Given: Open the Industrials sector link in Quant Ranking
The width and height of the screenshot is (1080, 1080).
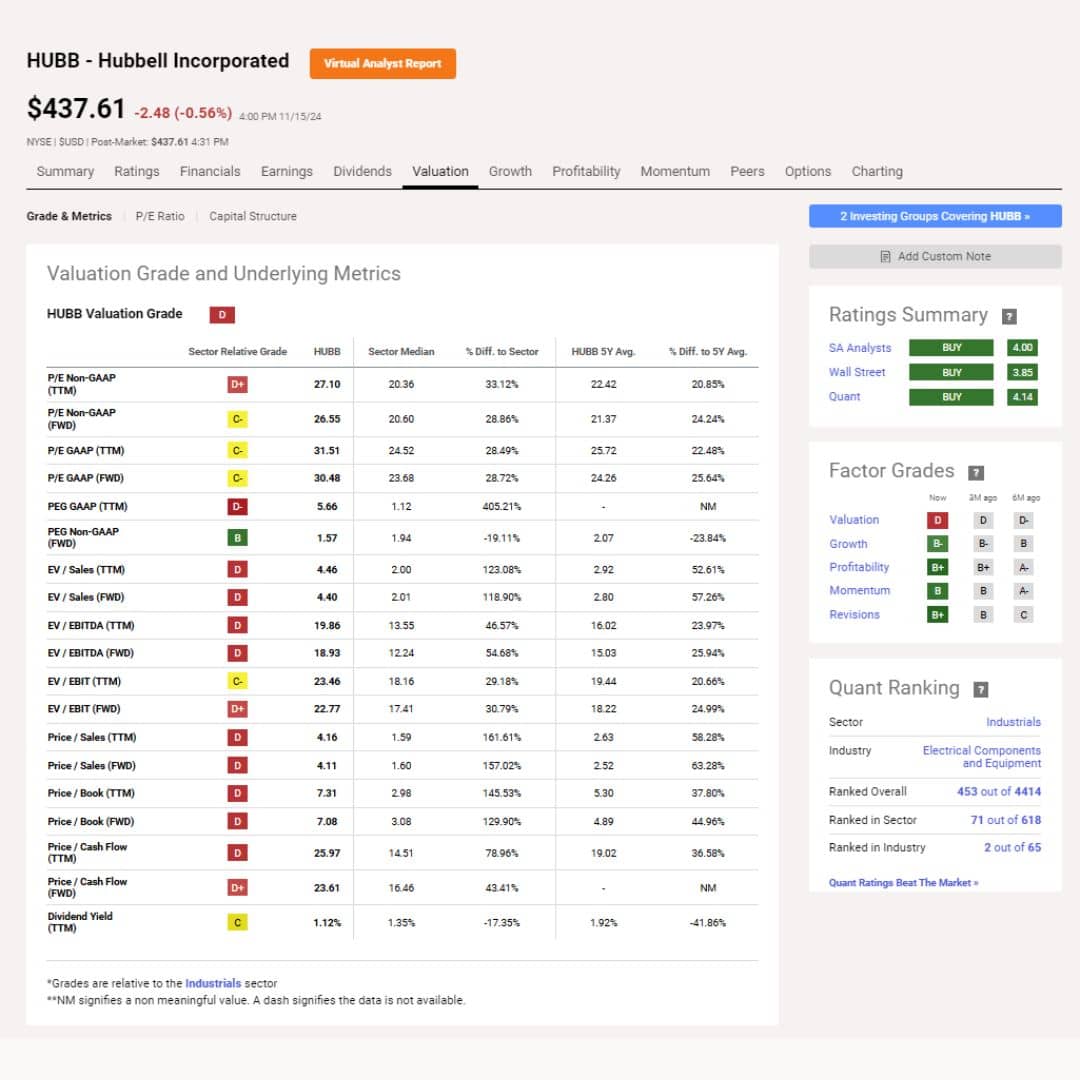Looking at the screenshot, I should pyautogui.click(x=1013, y=722).
